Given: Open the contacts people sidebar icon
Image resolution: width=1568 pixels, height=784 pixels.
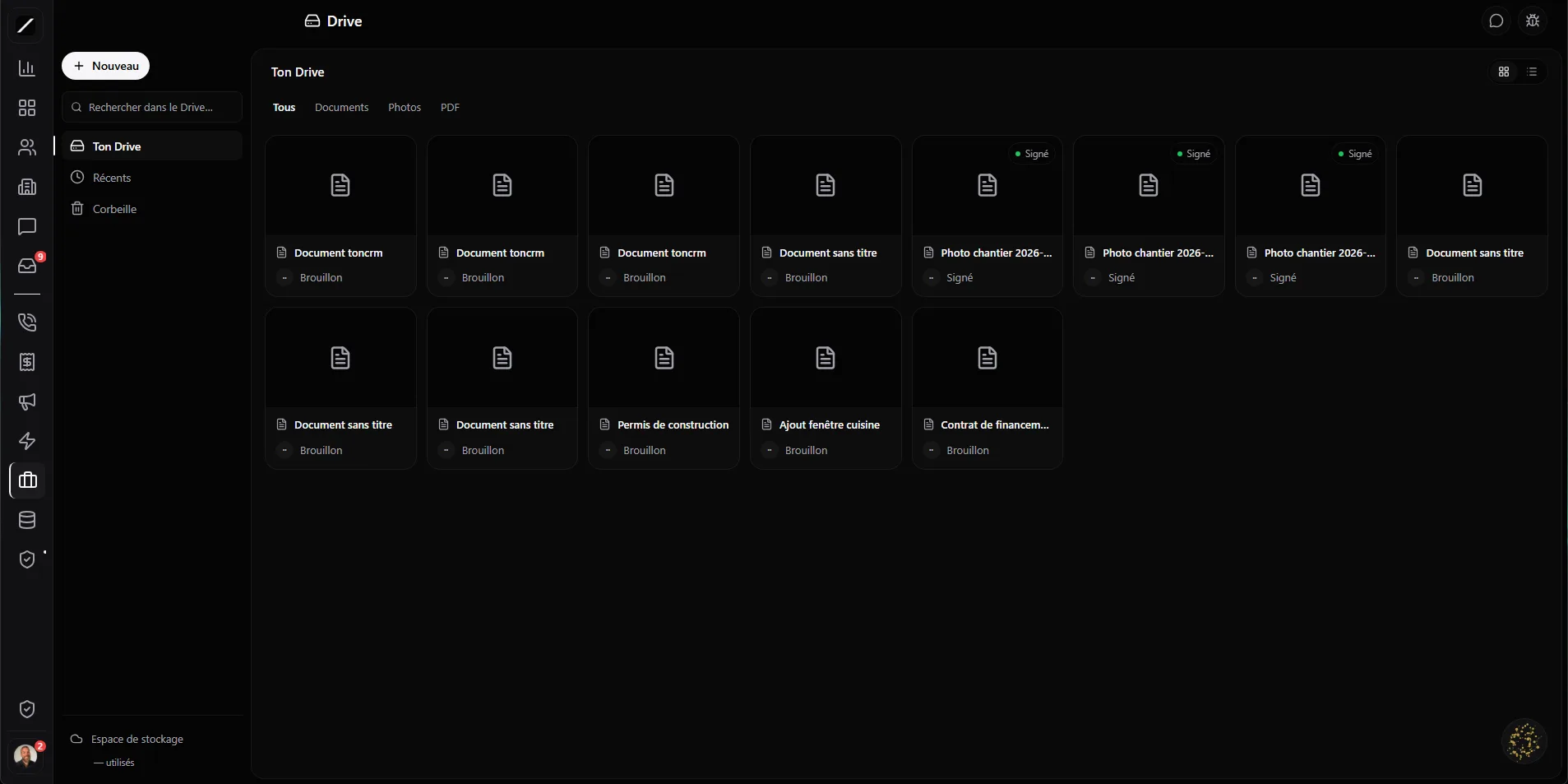Looking at the screenshot, I should tap(27, 147).
